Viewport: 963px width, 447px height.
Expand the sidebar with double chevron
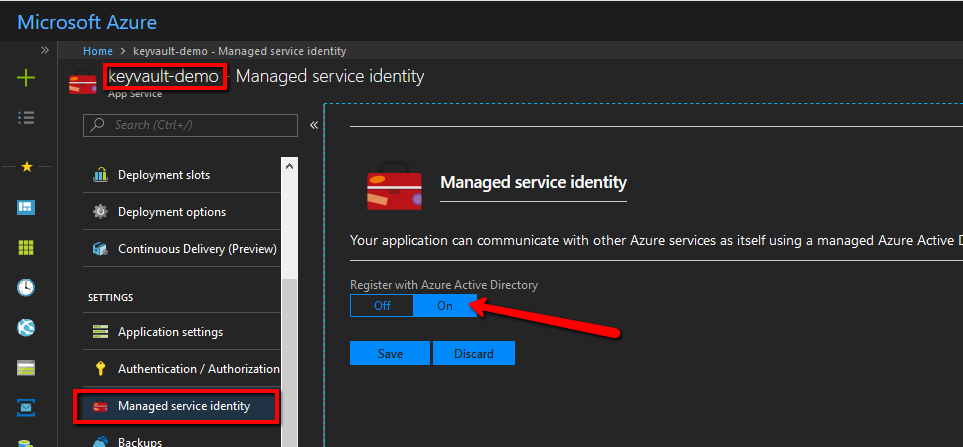44,50
